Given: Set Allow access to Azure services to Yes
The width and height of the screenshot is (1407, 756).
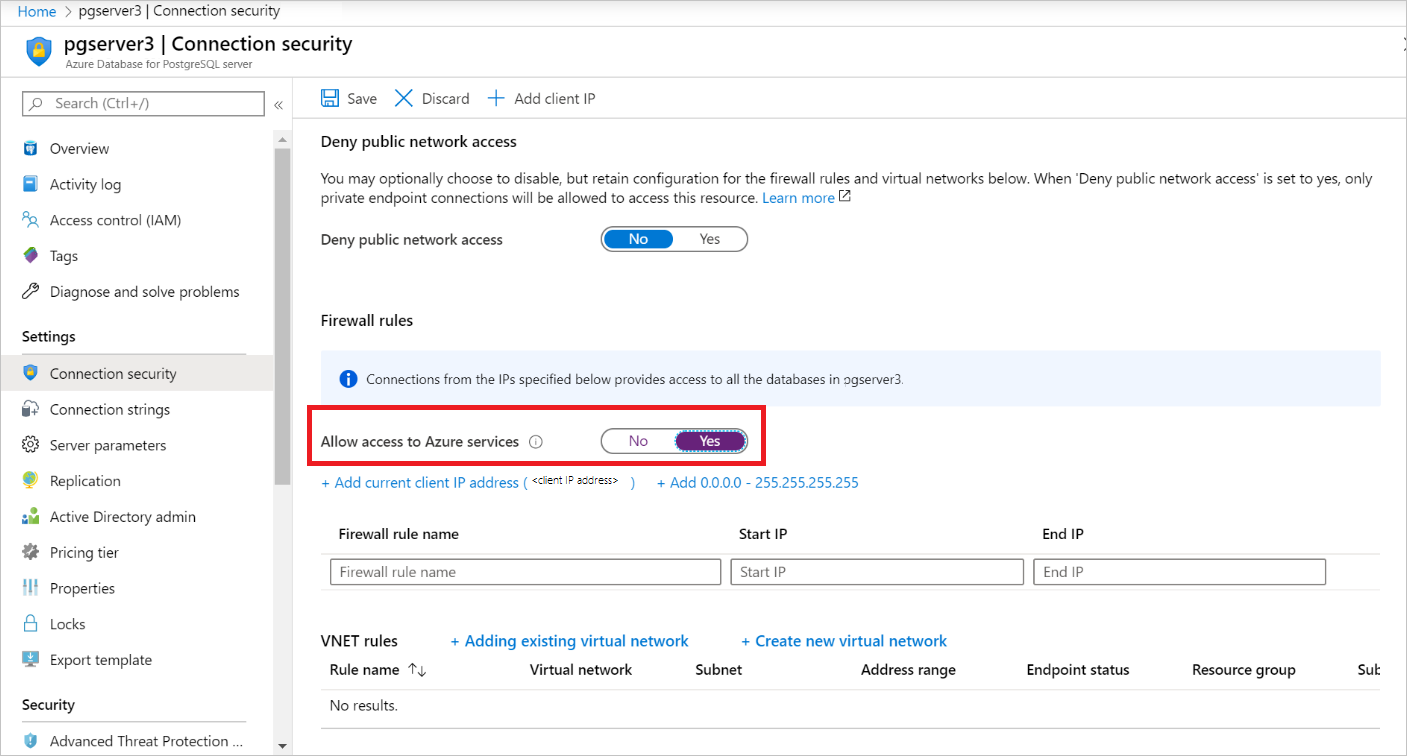Looking at the screenshot, I should point(710,441).
